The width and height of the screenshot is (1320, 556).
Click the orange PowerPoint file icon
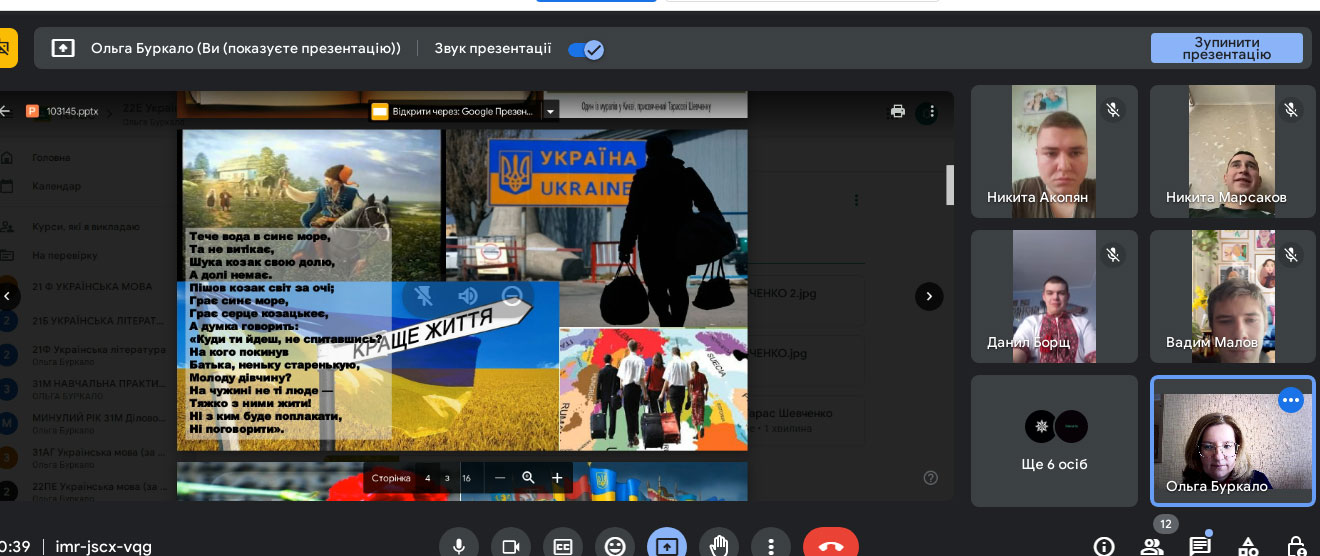click(x=32, y=111)
